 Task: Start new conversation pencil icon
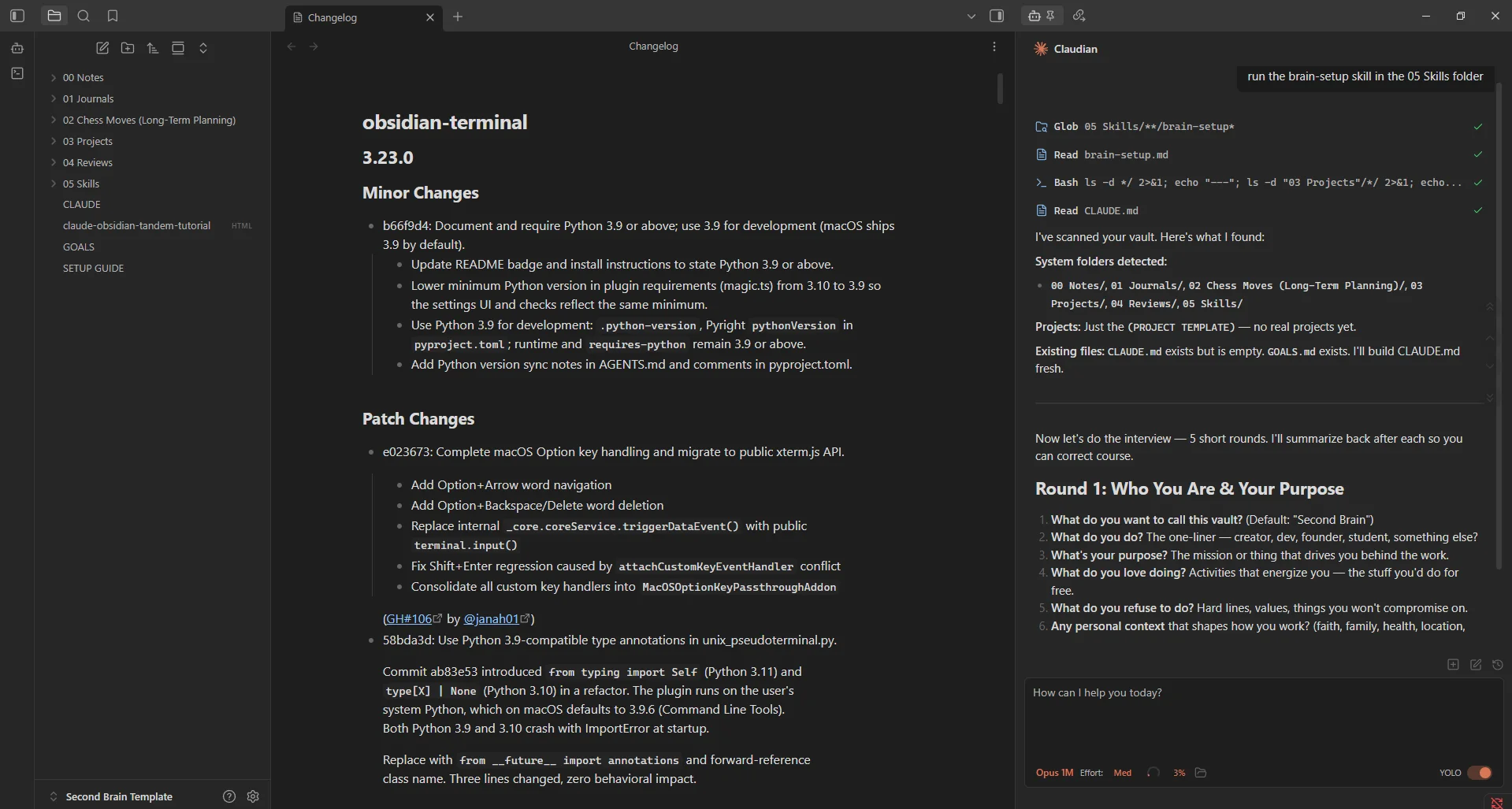click(1476, 665)
